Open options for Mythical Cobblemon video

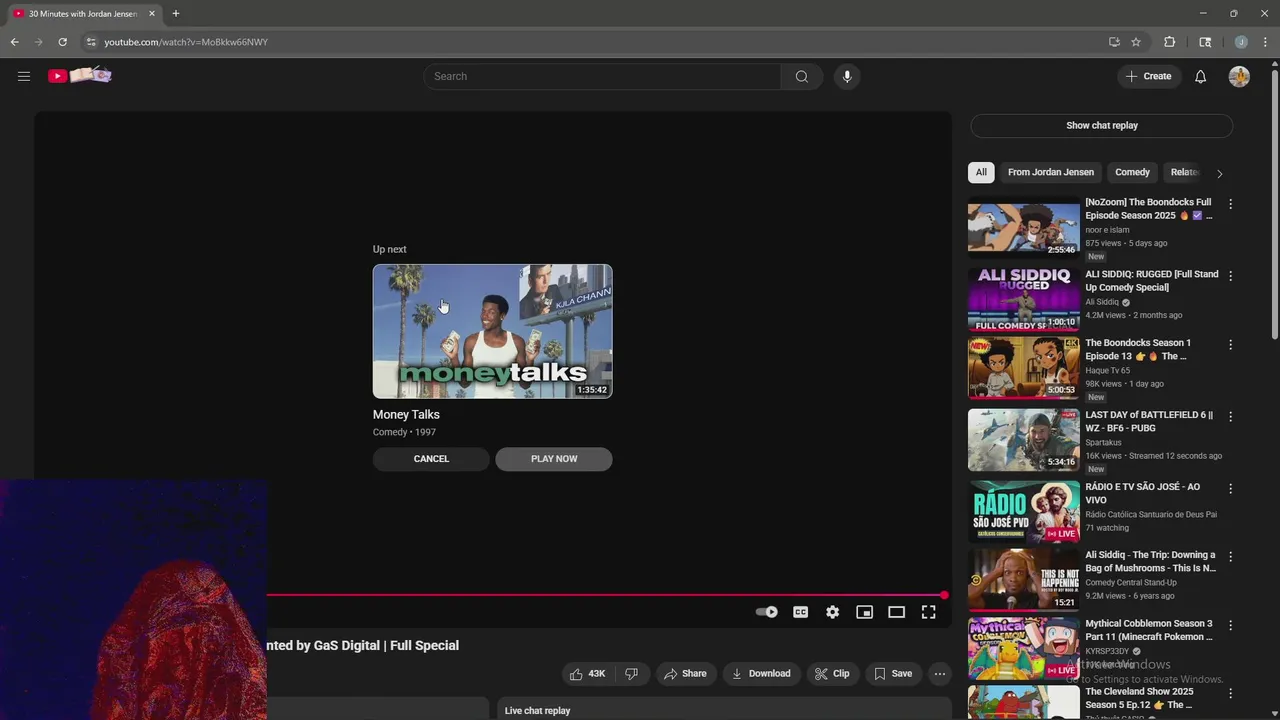click(1230, 626)
